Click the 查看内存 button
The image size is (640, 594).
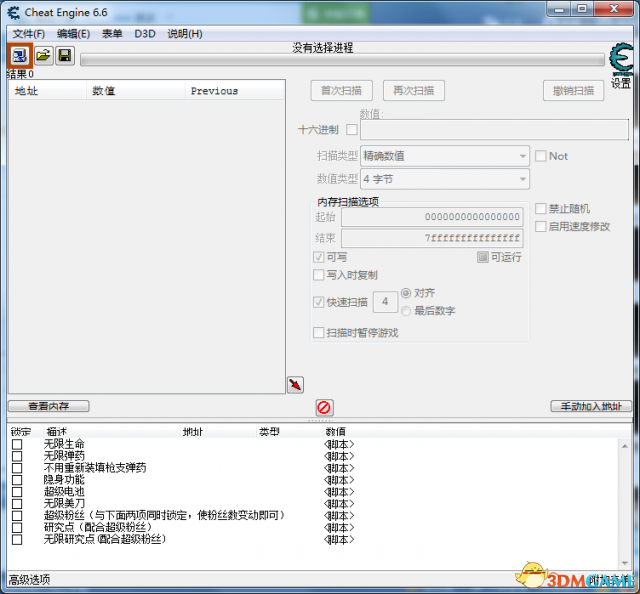[49, 406]
